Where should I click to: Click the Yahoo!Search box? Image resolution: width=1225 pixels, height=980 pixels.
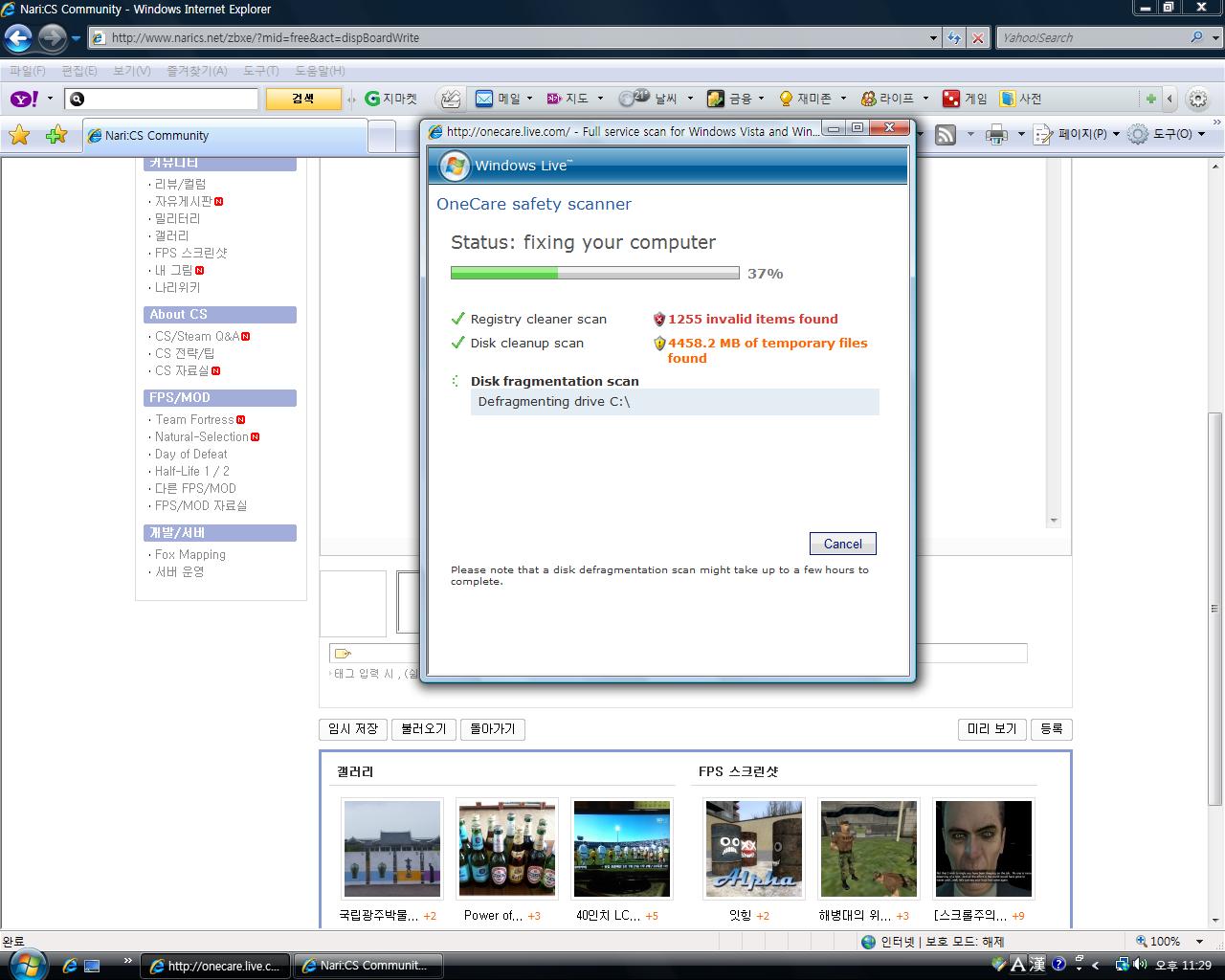tap(1089, 37)
